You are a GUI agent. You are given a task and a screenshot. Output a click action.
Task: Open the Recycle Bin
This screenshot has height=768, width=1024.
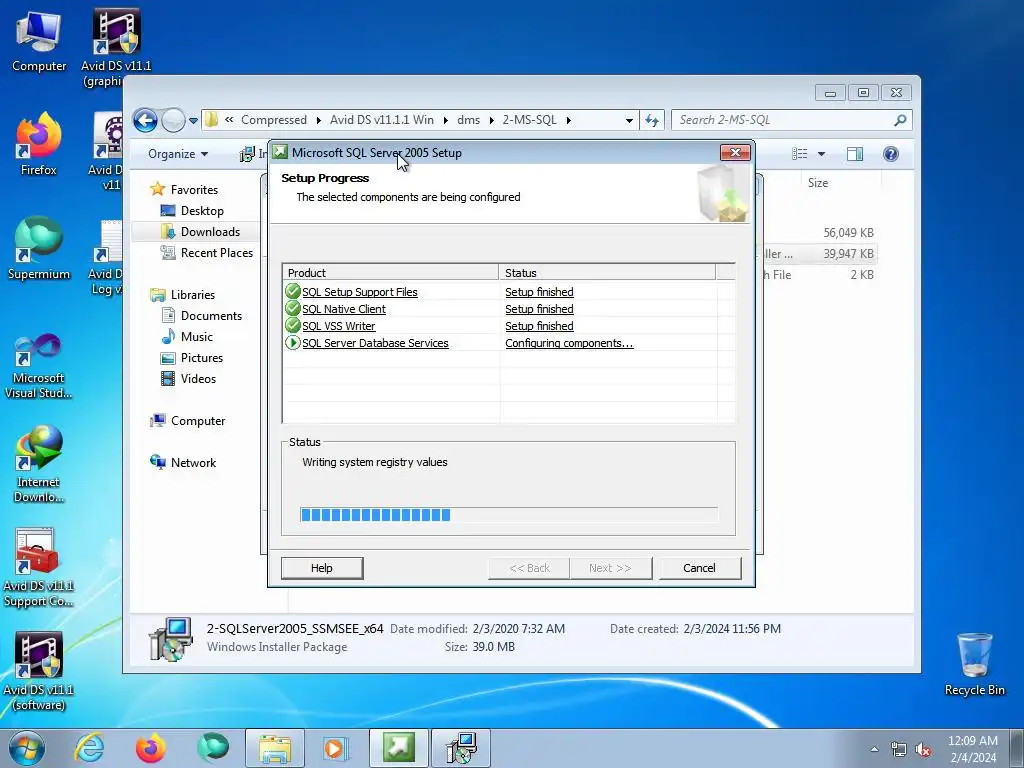click(974, 664)
